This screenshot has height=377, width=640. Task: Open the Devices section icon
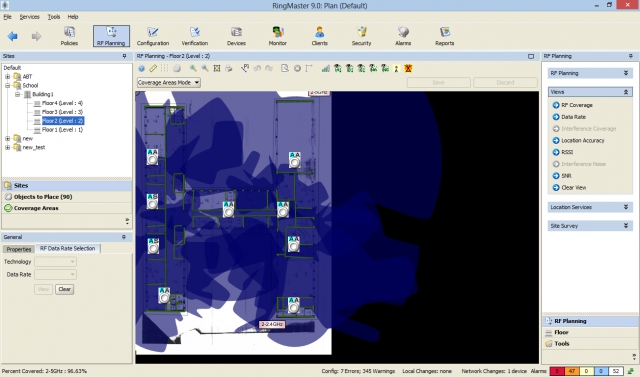click(236, 36)
